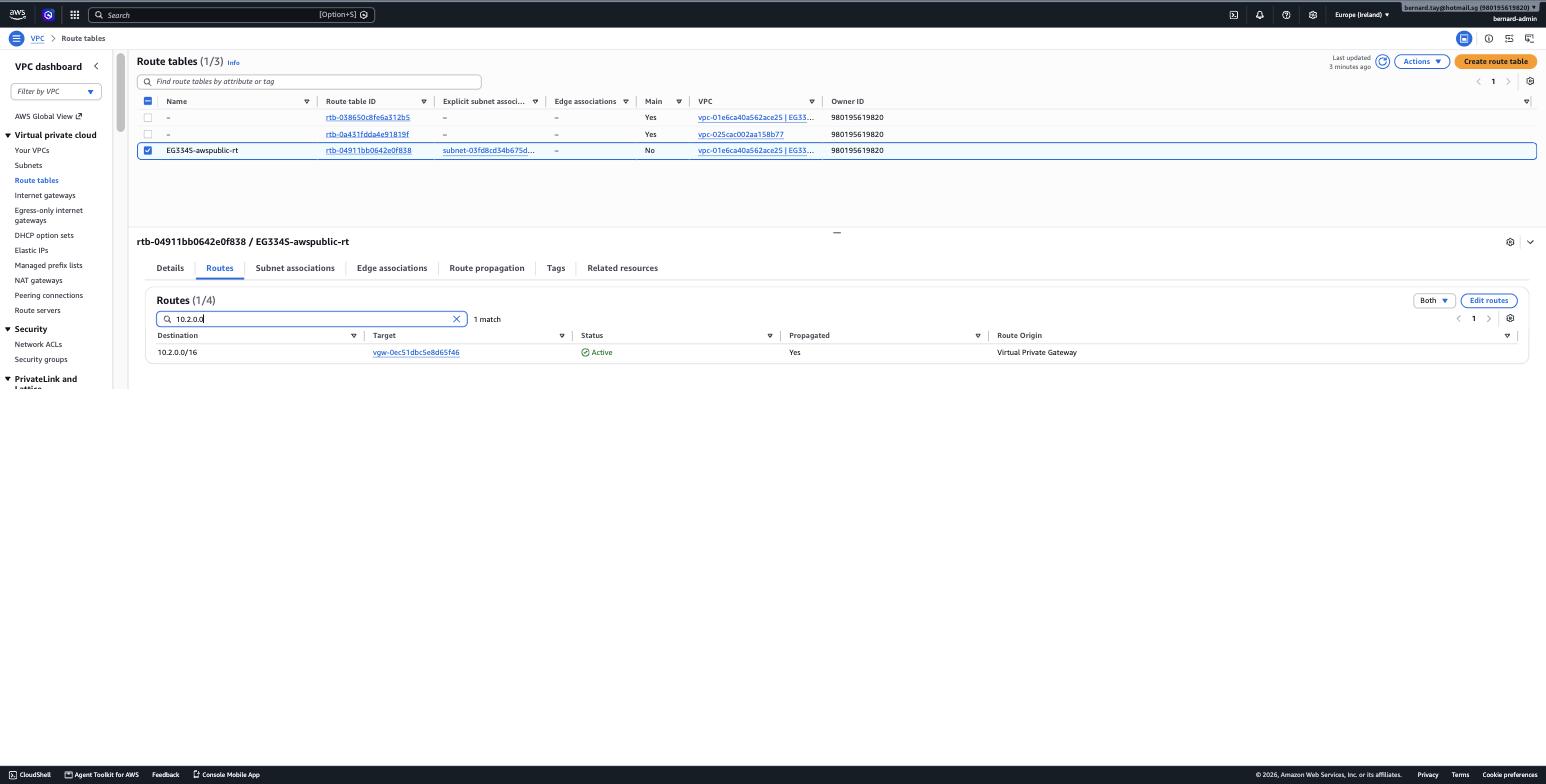Open the help question mark menu

click(1286, 15)
